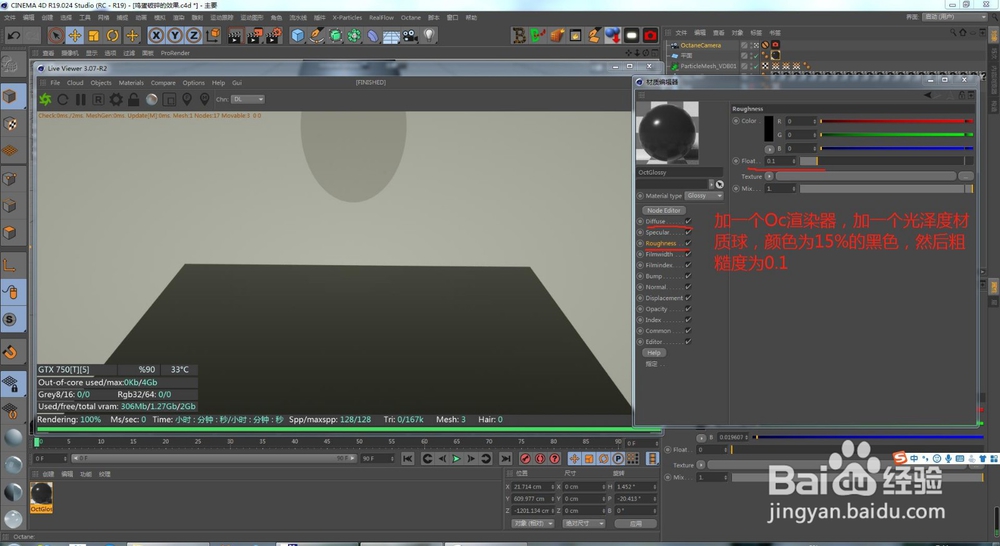Screen dimensions: 1000x546
Task: Toggle the Roughness channel checkbox
Action: pos(688,243)
